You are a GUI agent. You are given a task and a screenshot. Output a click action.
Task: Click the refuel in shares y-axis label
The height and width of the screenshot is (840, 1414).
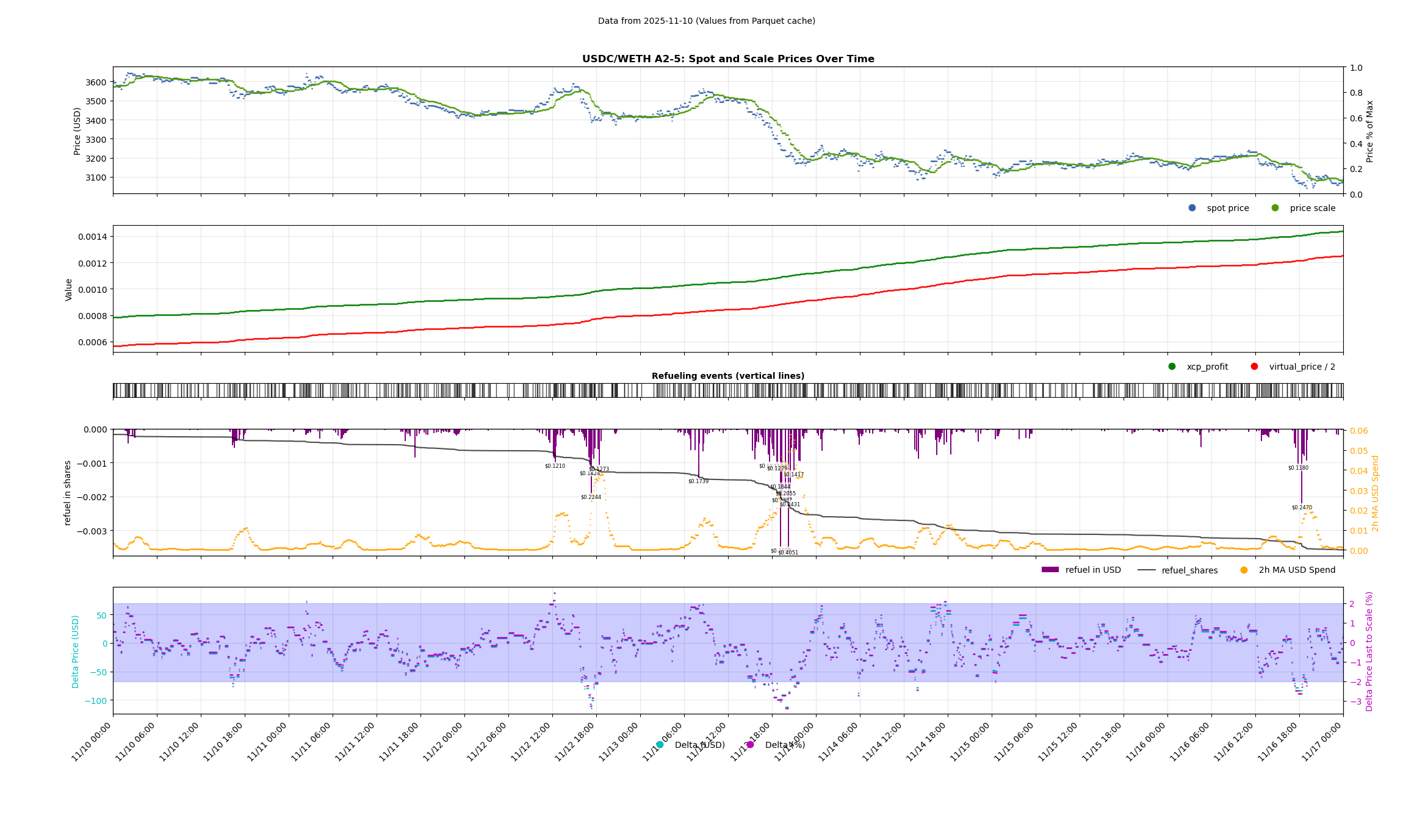(x=68, y=492)
